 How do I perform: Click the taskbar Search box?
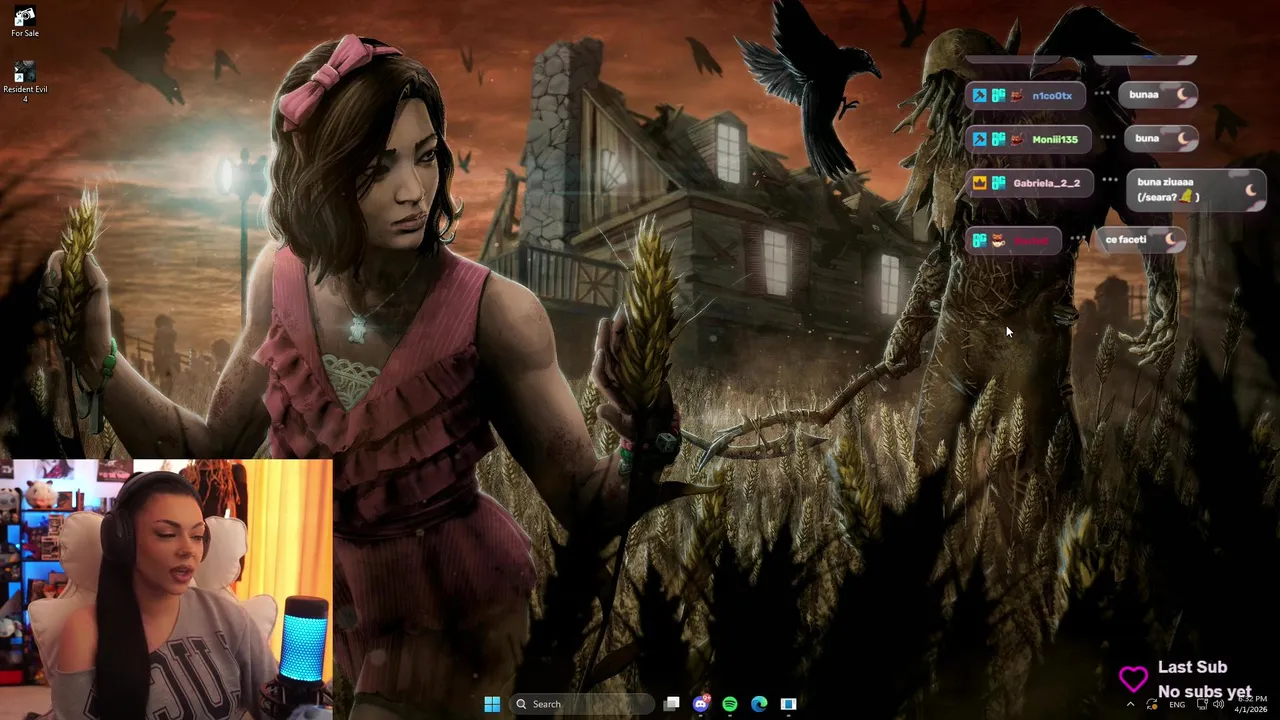click(582, 704)
